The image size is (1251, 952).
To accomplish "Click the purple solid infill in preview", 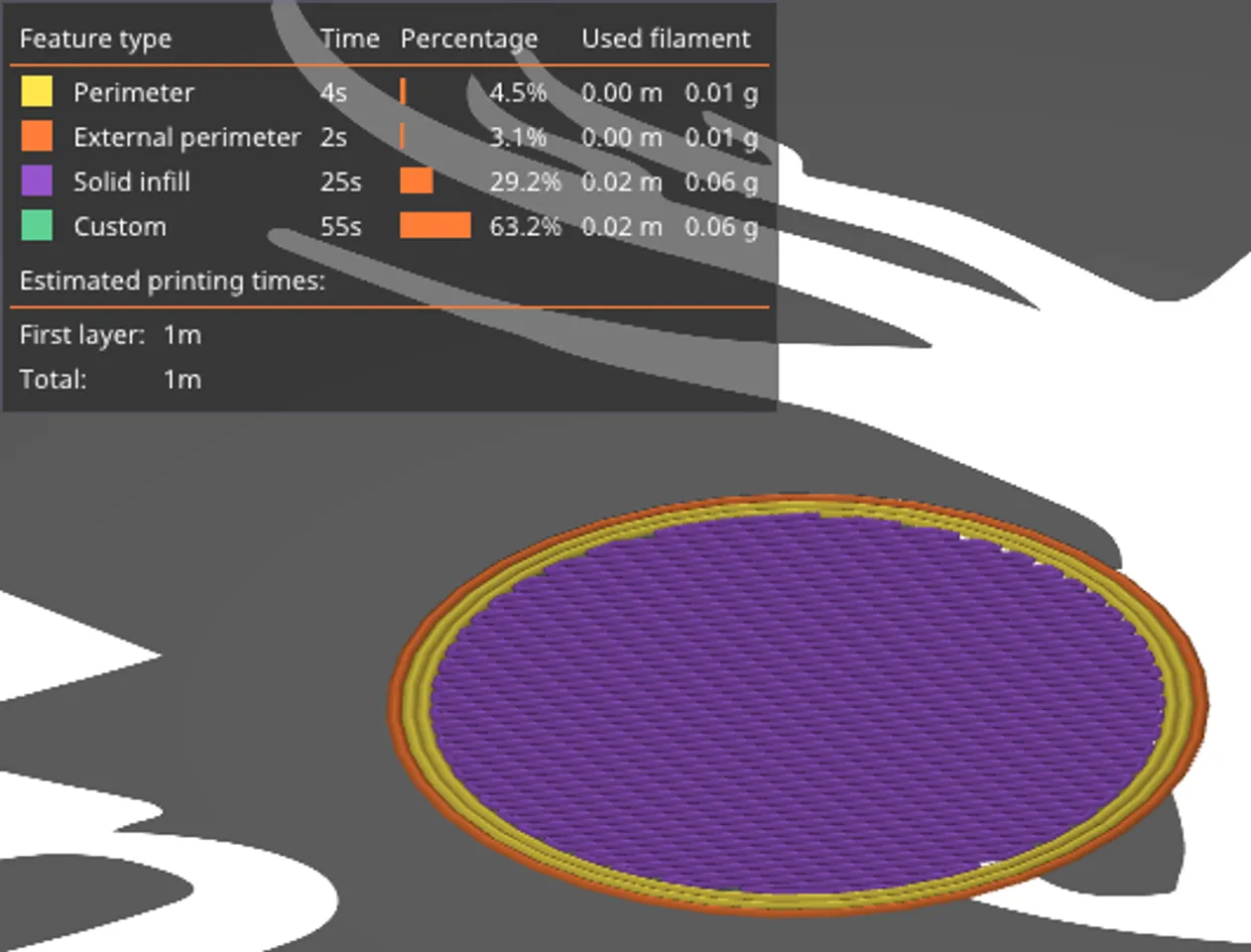I will pos(794,694).
